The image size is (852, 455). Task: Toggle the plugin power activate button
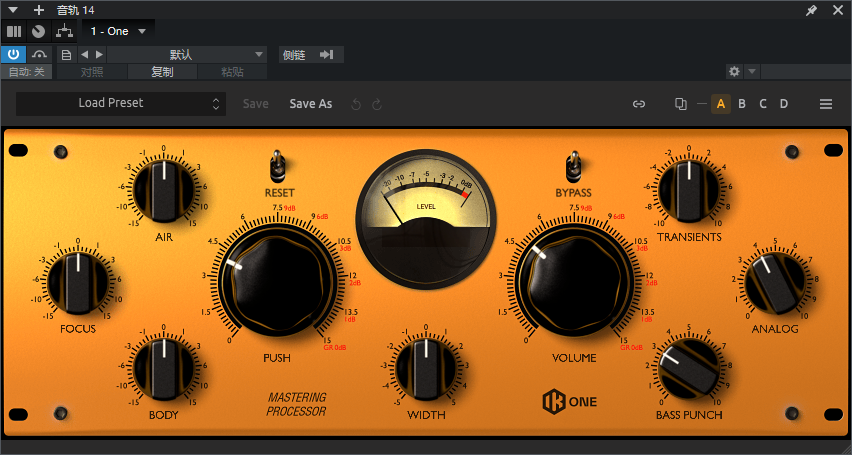[14, 54]
